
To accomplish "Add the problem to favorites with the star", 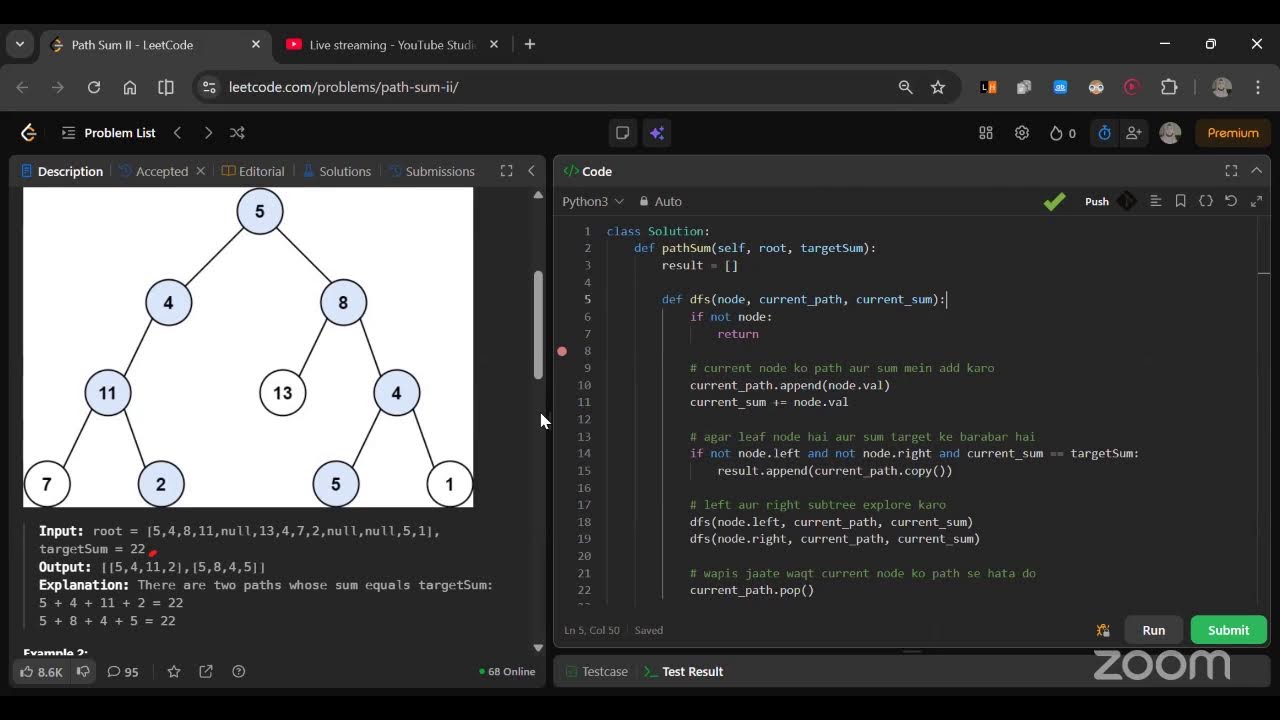I will click(x=174, y=672).
